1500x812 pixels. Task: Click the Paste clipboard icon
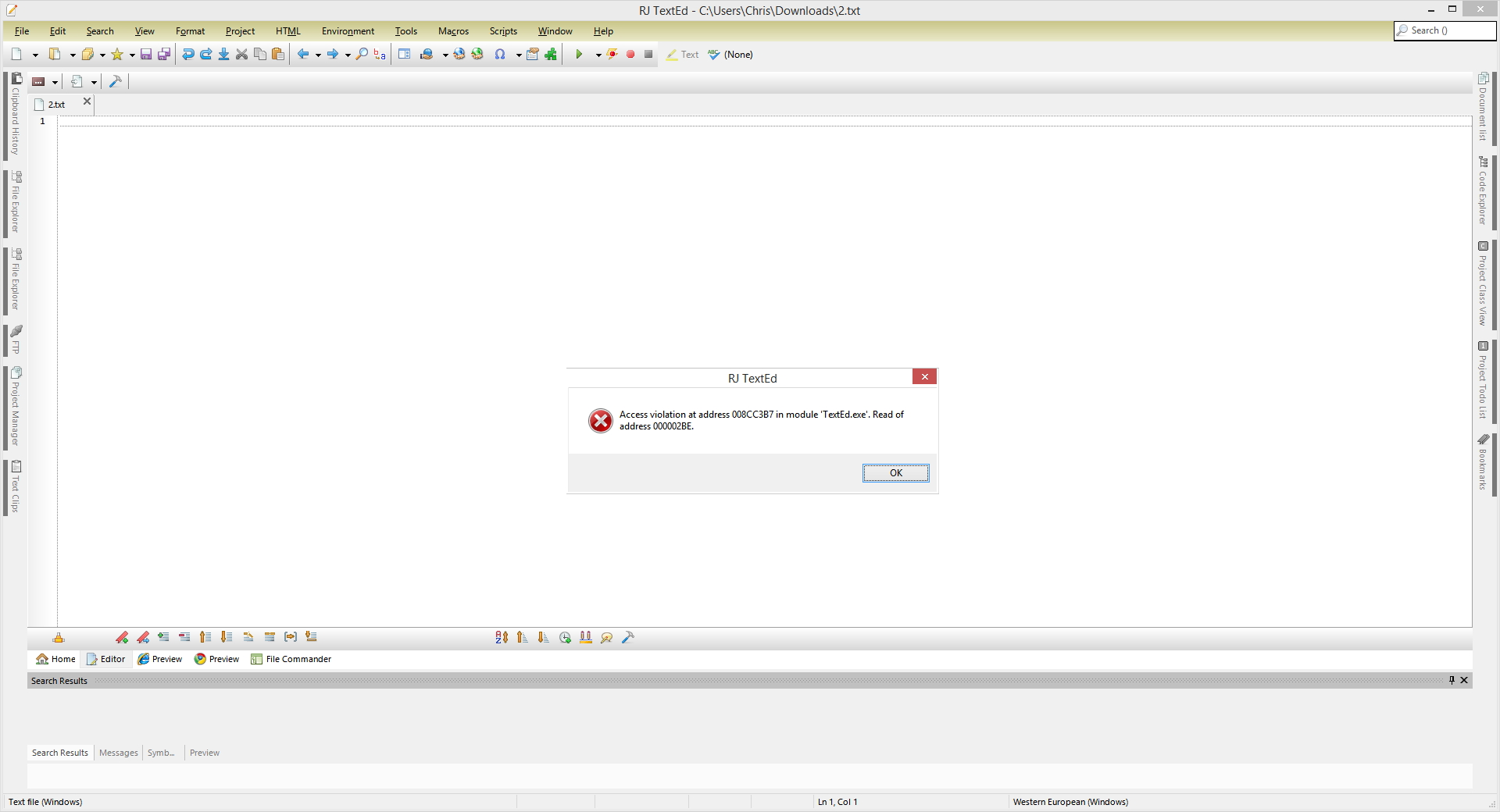click(277, 55)
